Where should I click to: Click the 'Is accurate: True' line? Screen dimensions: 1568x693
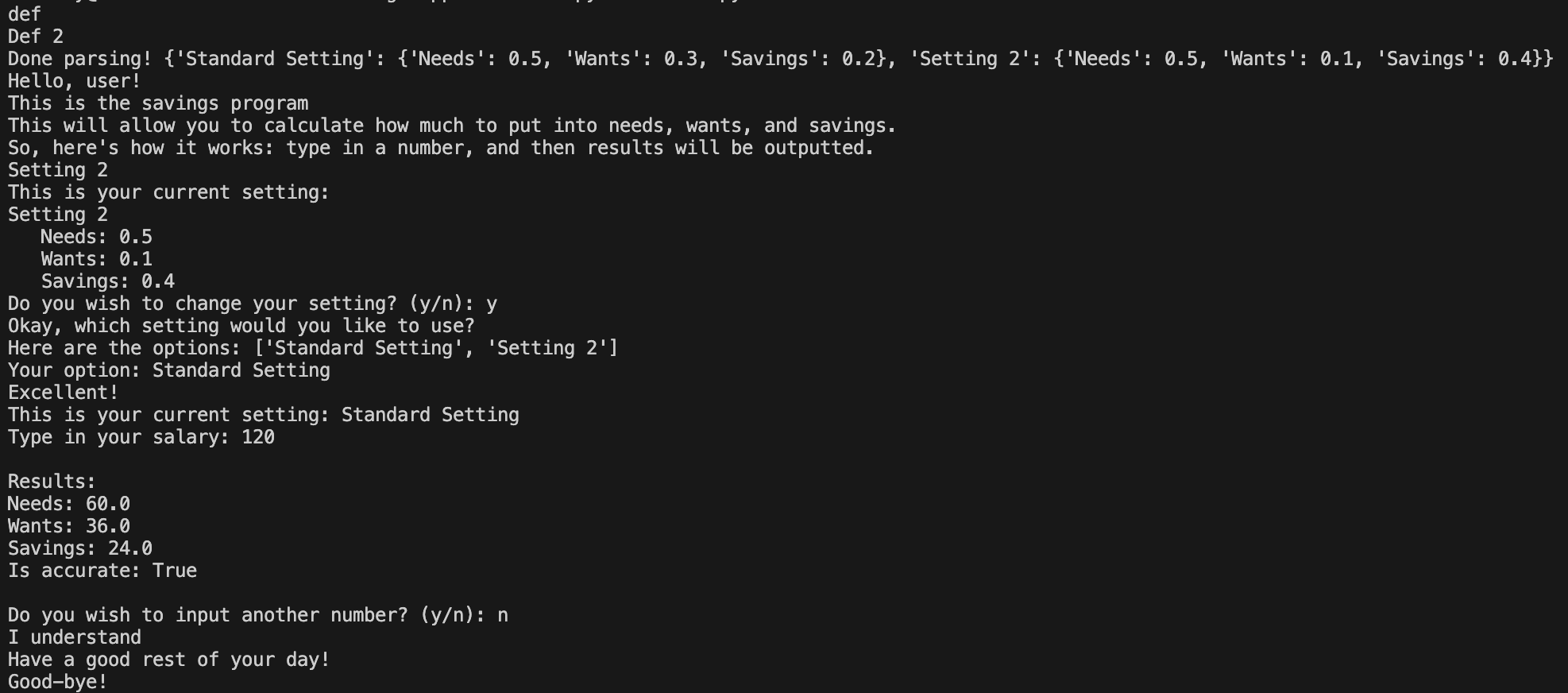(x=102, y=571)
